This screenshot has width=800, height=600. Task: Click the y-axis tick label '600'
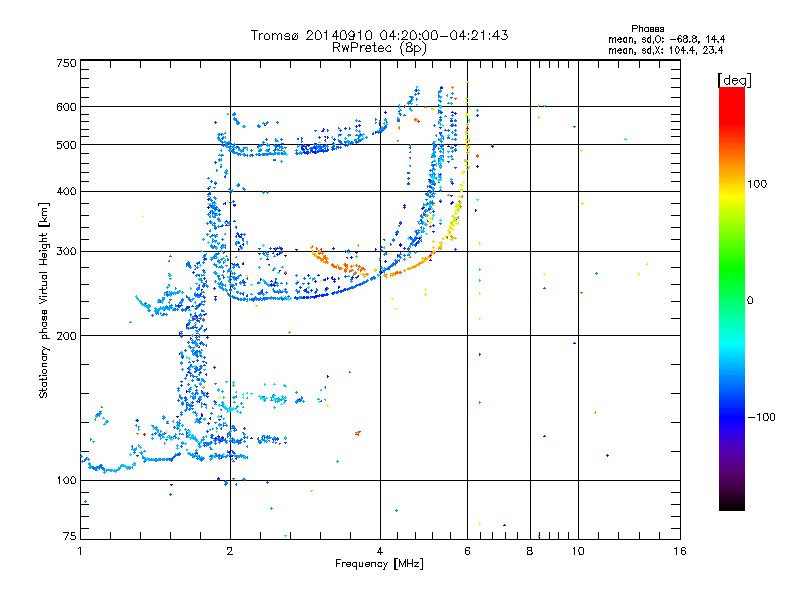click(66, 107)
